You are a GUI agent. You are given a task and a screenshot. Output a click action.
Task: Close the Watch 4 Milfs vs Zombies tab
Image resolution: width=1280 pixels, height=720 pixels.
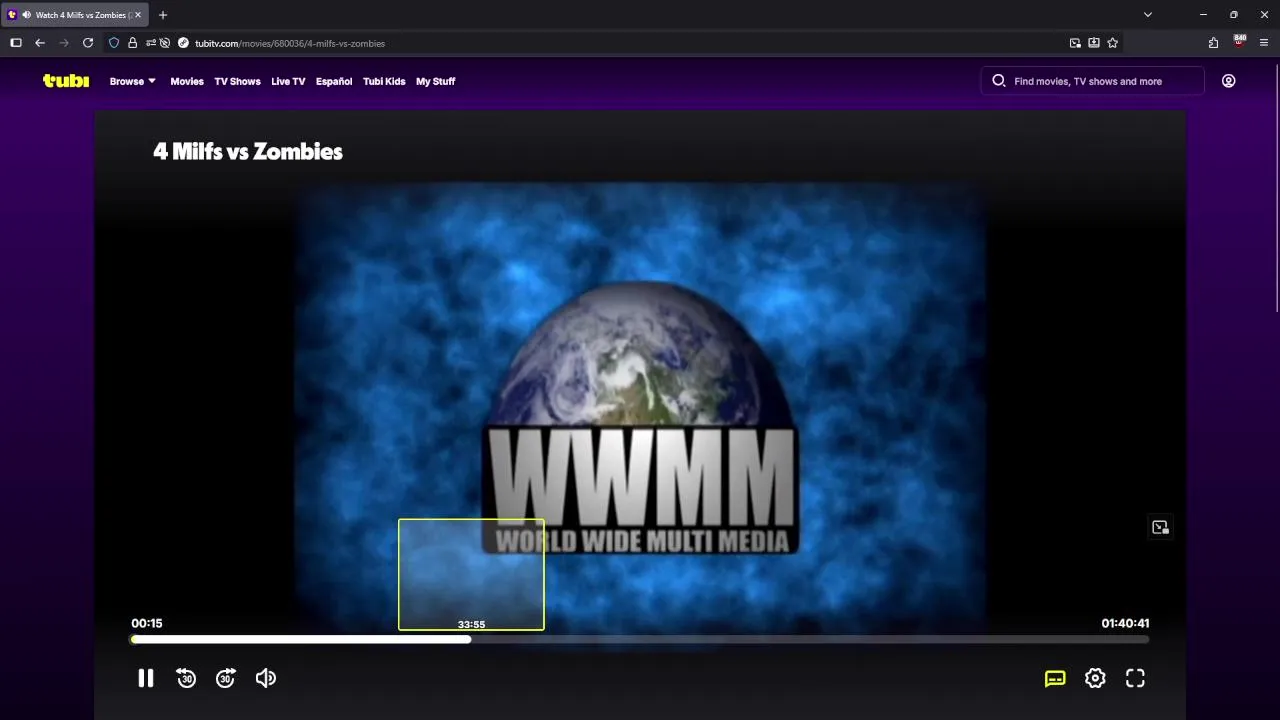139,15
